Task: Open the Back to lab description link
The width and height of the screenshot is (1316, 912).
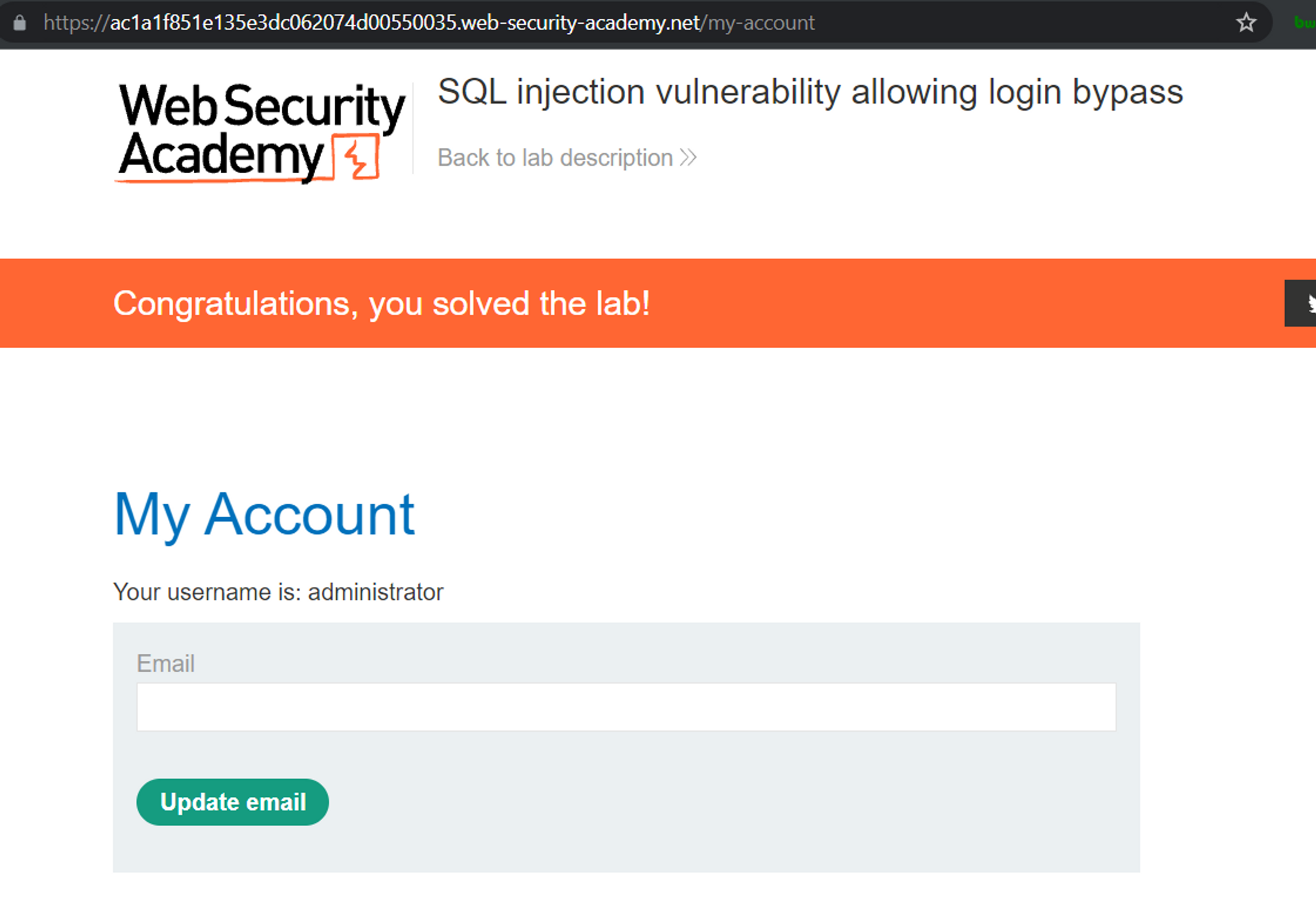Action: click(x=555, y=158)
